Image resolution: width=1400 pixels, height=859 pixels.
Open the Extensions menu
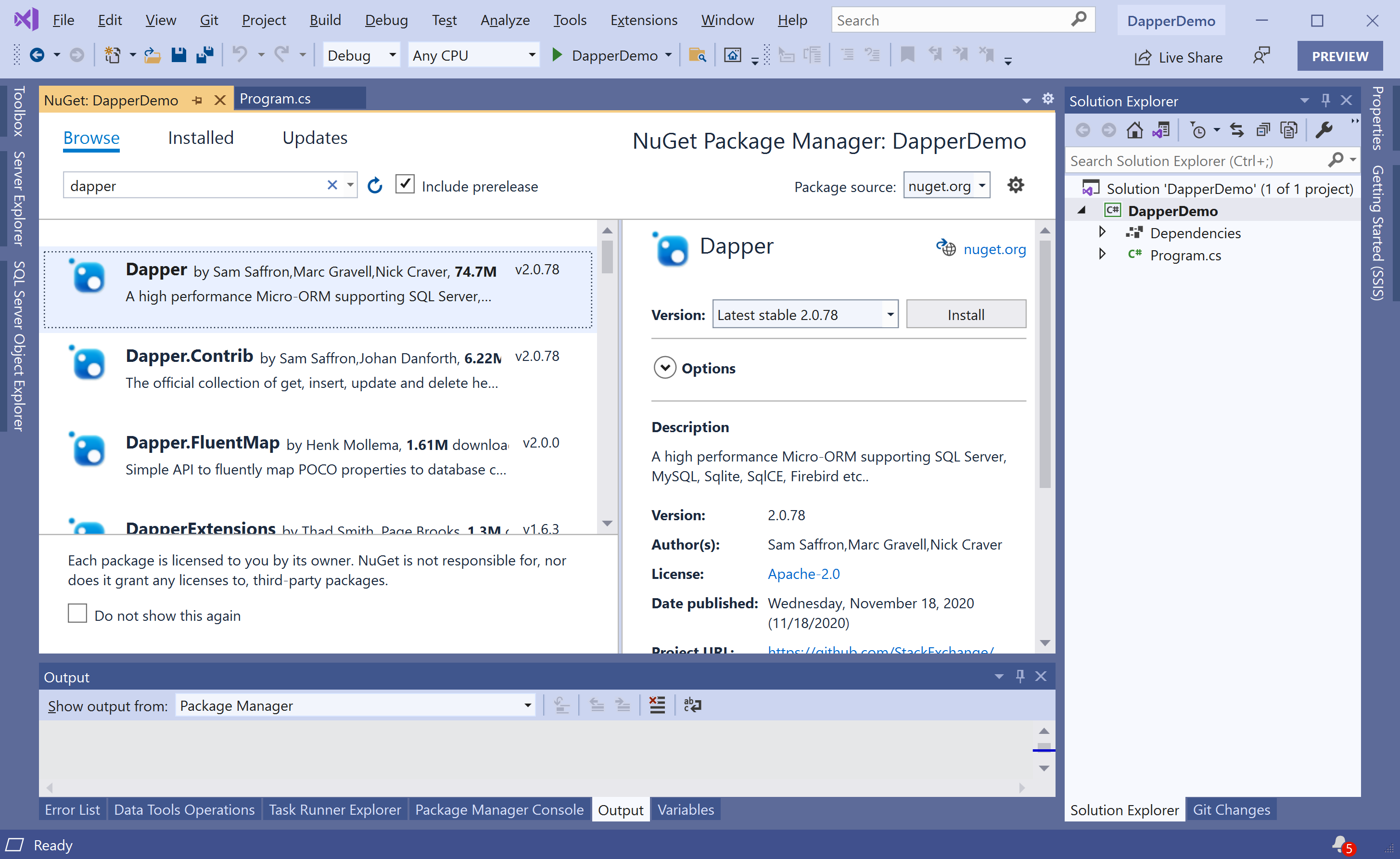643,20
